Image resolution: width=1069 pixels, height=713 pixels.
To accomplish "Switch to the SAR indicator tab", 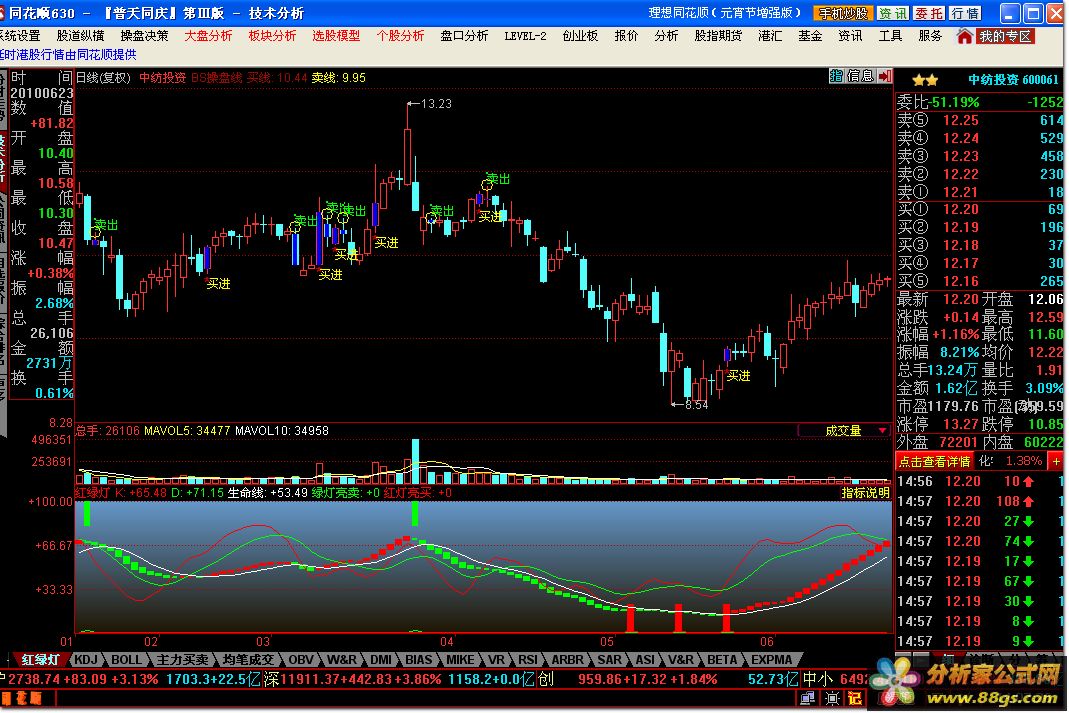I will click(609, 660).
